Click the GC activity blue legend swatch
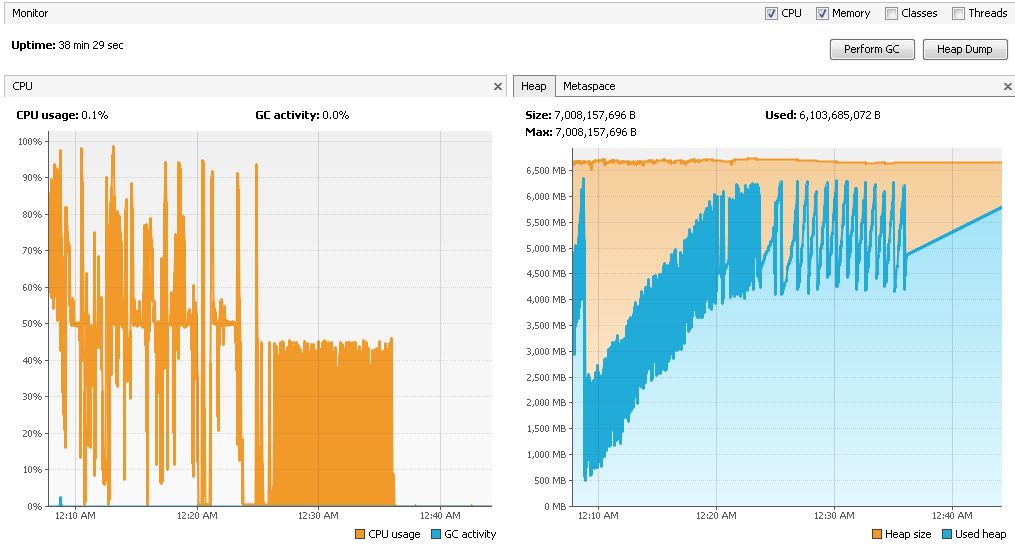Image resolution: width=1015 pixels, height=547 pixels. (436, 534)
